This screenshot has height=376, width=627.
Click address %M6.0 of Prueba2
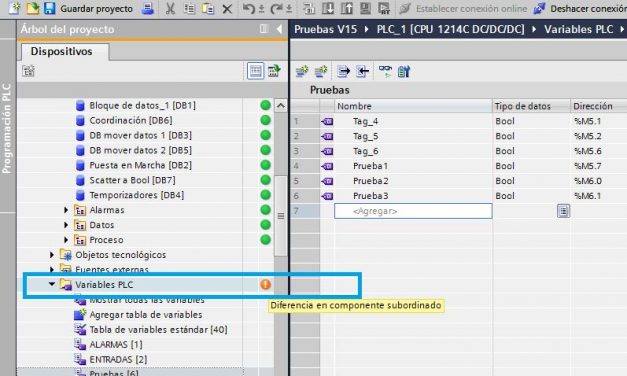click(588, 181)
